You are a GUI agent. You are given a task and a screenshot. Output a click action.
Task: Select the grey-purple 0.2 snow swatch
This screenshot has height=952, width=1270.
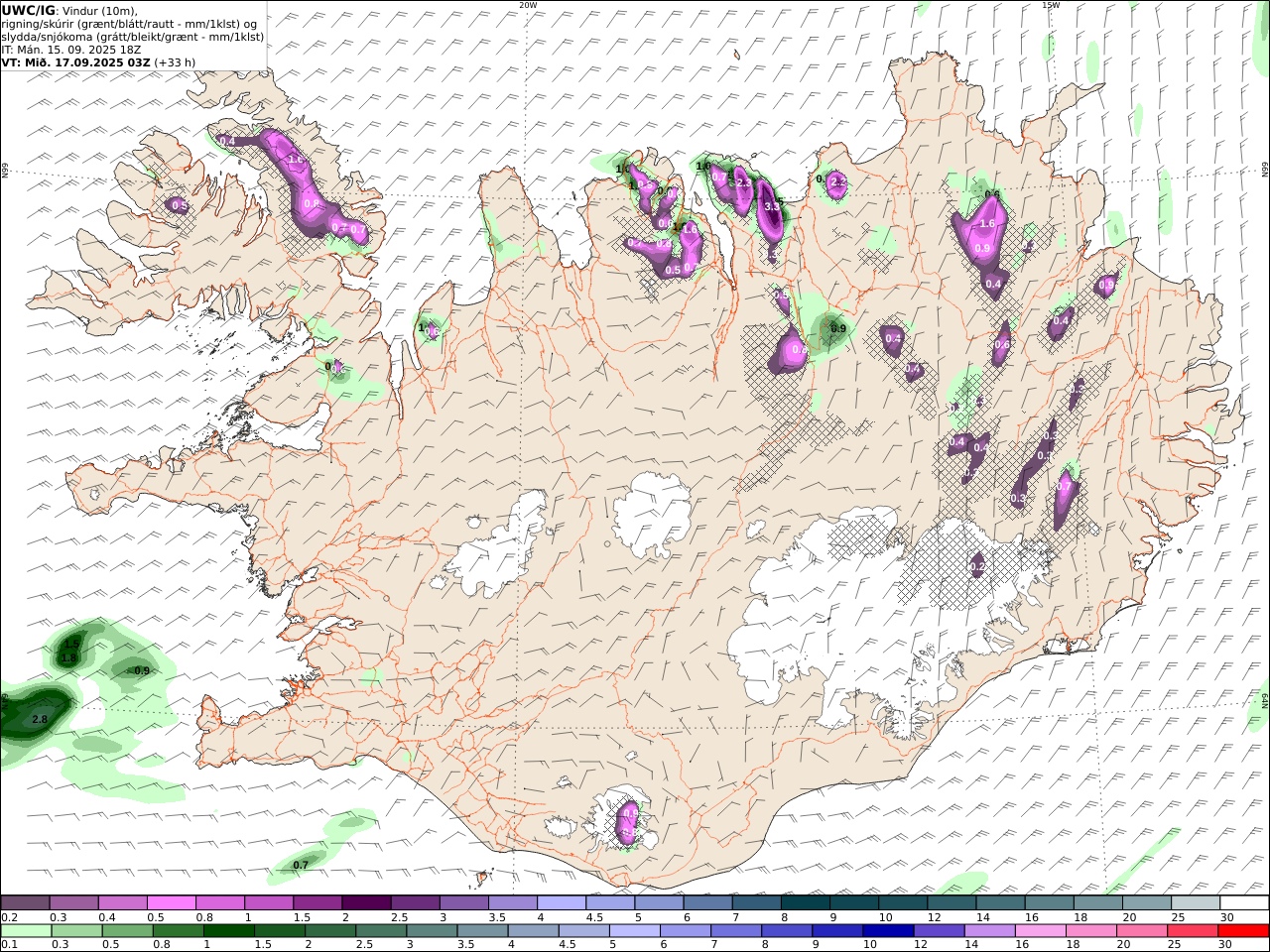click(26, 902)
